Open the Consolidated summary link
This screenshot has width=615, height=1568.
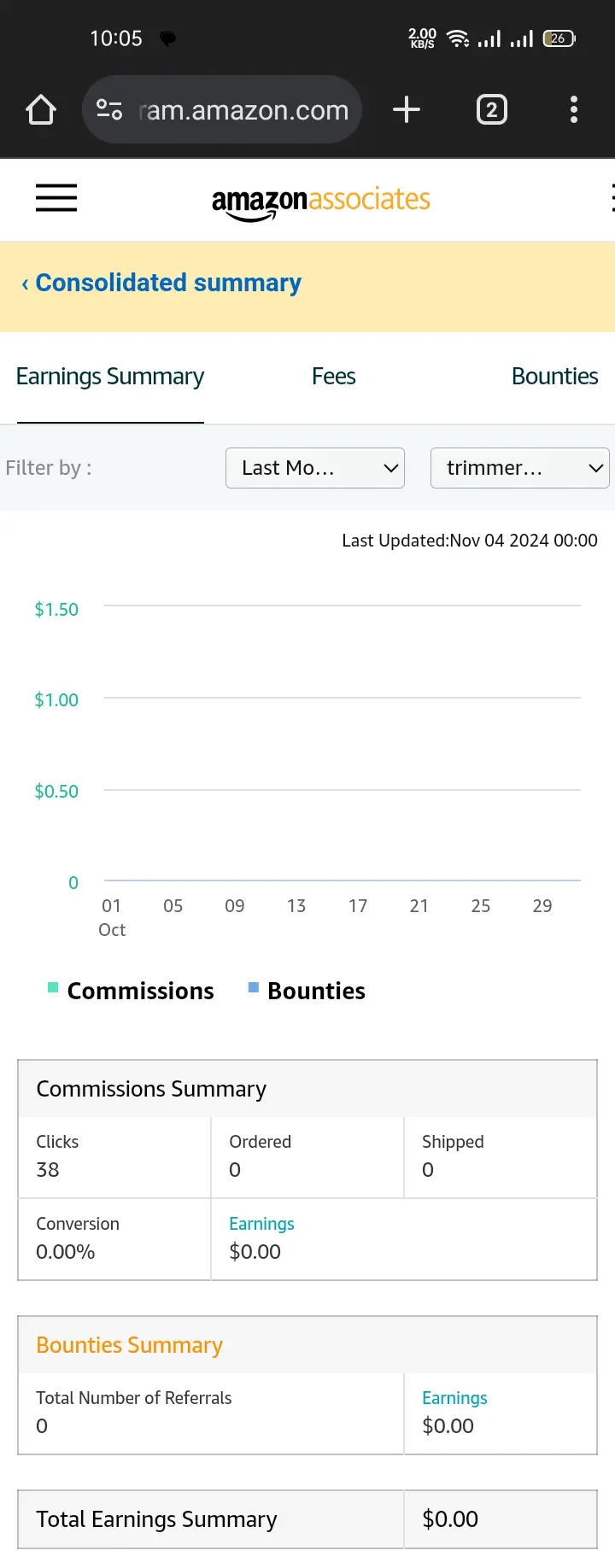coord(168,283)
